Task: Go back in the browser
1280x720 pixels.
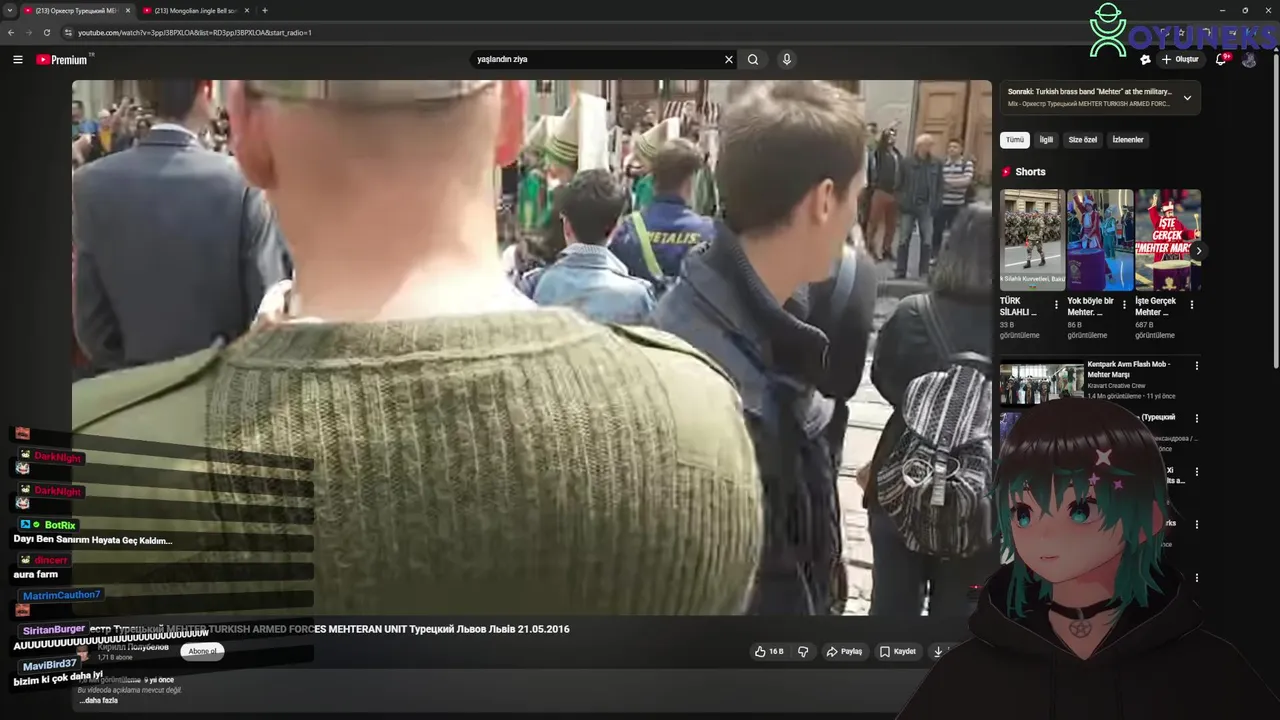Action: click(x=11, y=33)
